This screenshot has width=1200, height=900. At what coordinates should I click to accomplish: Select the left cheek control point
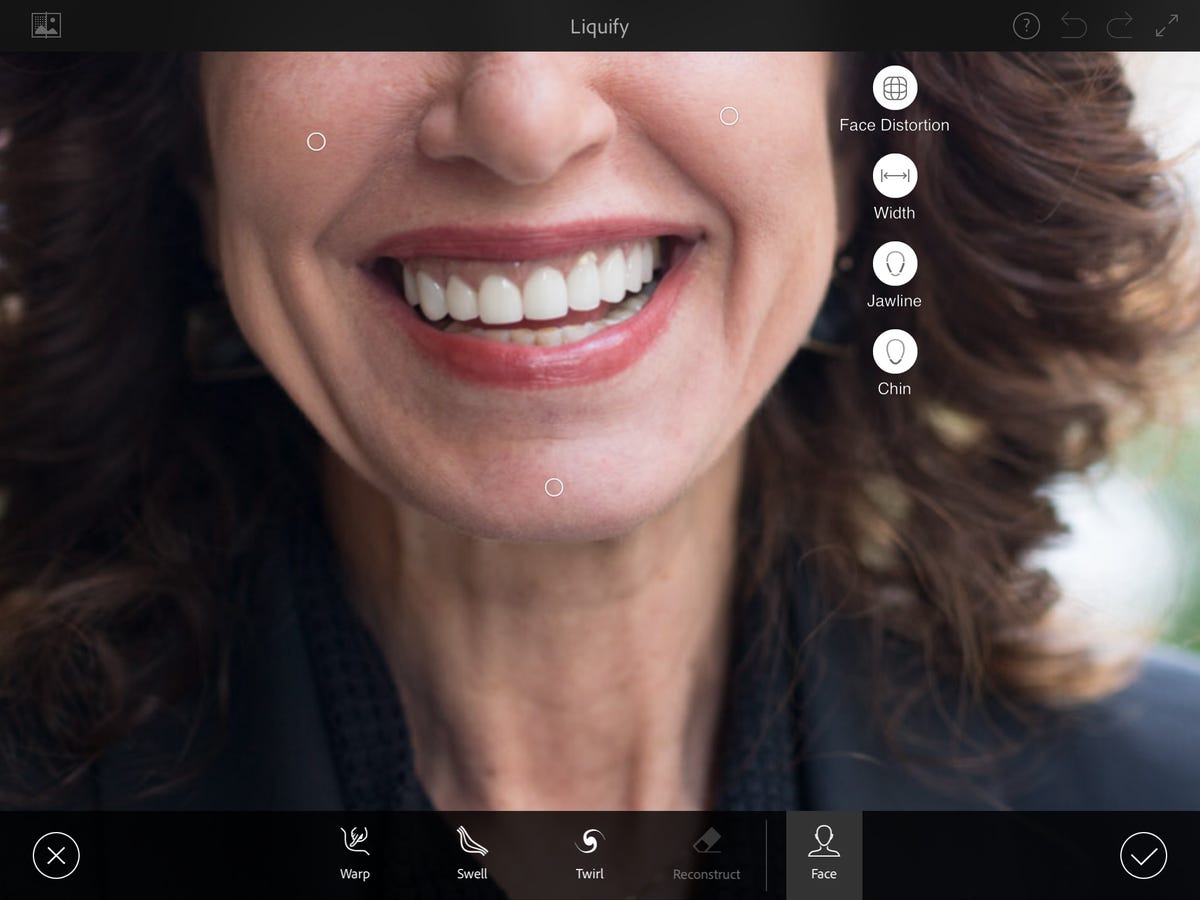pos(316,142)
